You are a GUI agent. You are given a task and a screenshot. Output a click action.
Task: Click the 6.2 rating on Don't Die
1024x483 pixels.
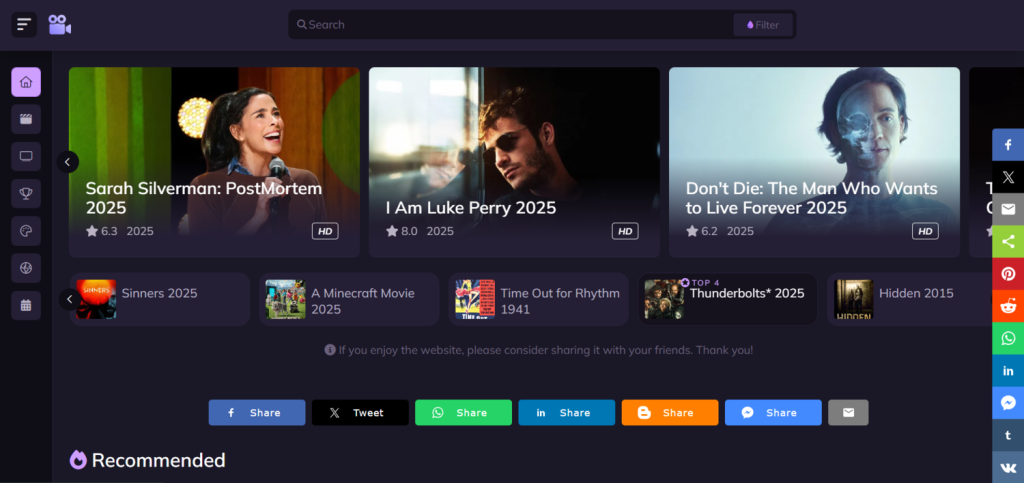pos(702,231)
